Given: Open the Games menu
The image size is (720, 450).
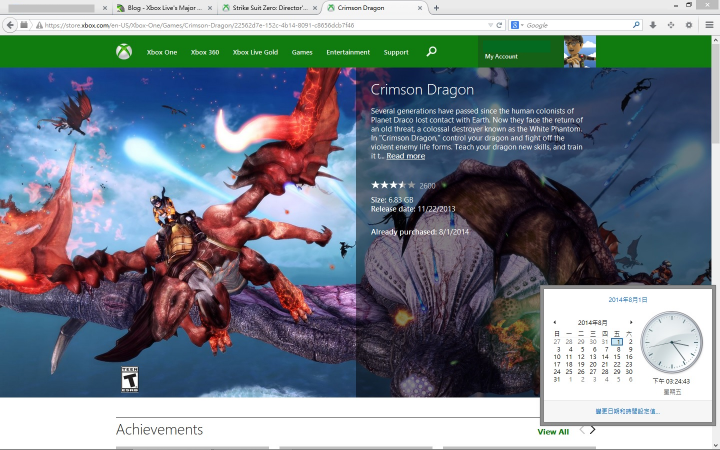Looking at the screenshot, I should pos(302,52).
